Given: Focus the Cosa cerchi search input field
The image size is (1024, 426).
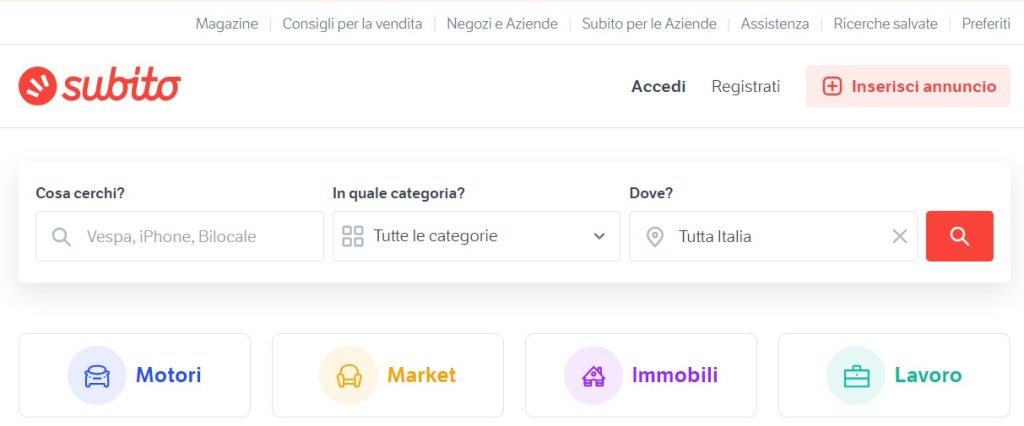Looking at the screenshot, I should pyautogui.click(x=180, y=236).
